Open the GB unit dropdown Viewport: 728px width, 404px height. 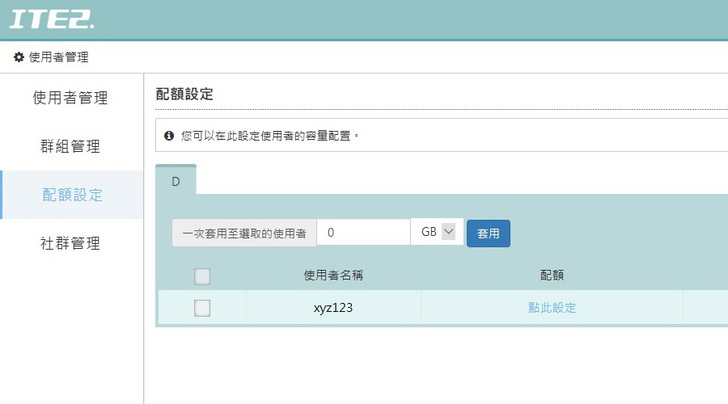[437, 232]
